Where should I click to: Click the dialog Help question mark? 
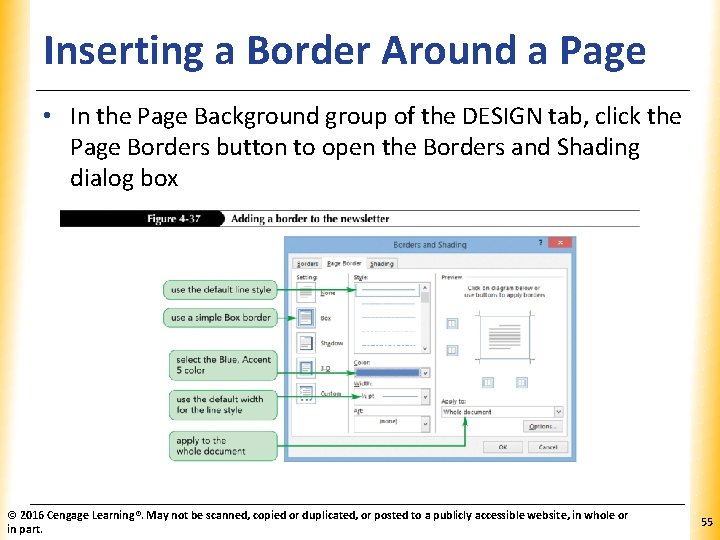(x=540, y=242)
